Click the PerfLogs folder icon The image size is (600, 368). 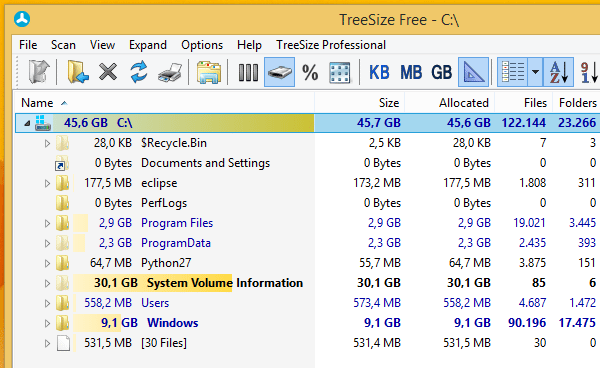(x=62, y=203)
